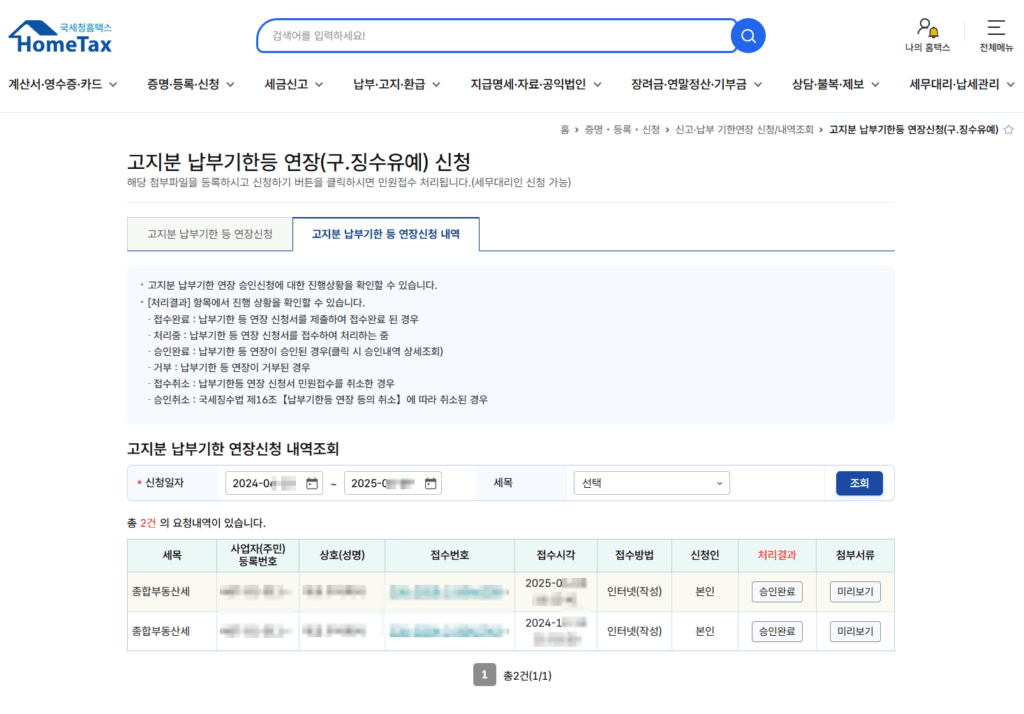Expand the 세목 선택 dropdown
1024x714 pixels.
(x=651, y=484)
